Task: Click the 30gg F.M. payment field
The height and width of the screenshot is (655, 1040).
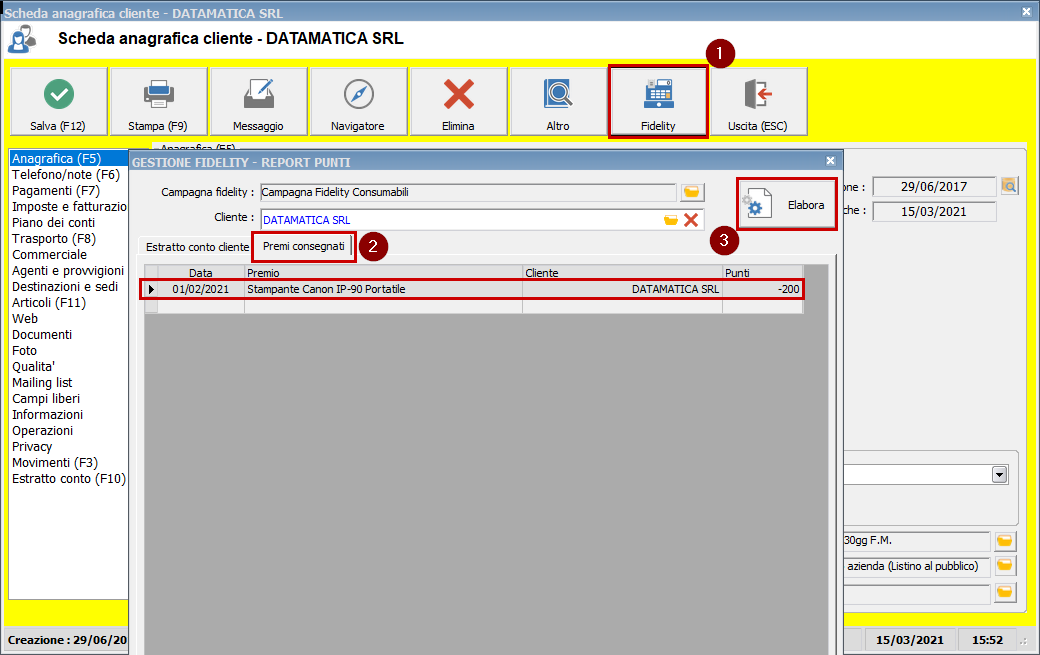Action: pyautogui.click(x=917, y=541)
